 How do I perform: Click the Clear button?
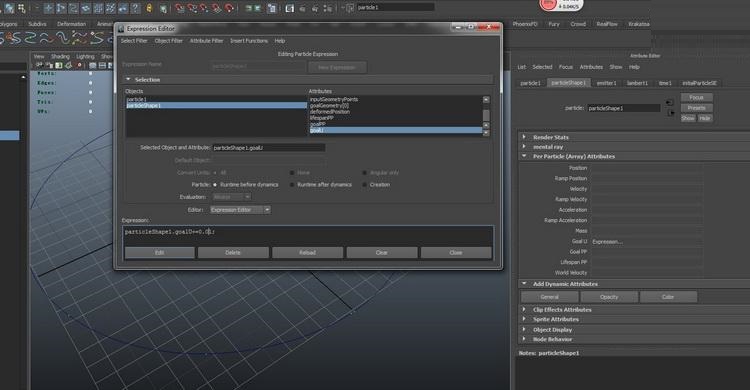tap(381, 253)
